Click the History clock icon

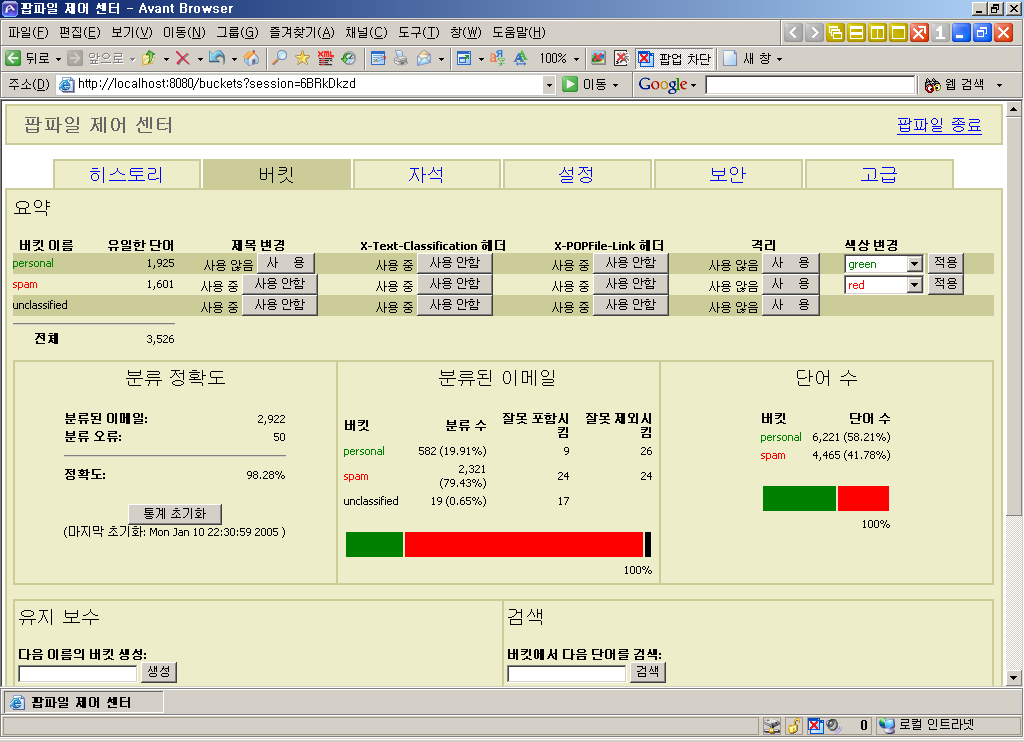pyautogui.click(x=349, y=58)
